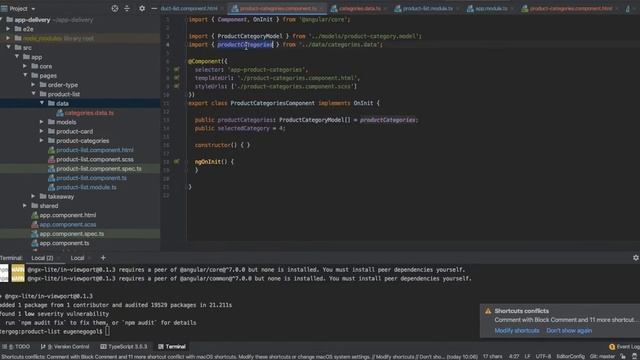
Task: Expand the product-categories folder
Action: click(42, 140)
